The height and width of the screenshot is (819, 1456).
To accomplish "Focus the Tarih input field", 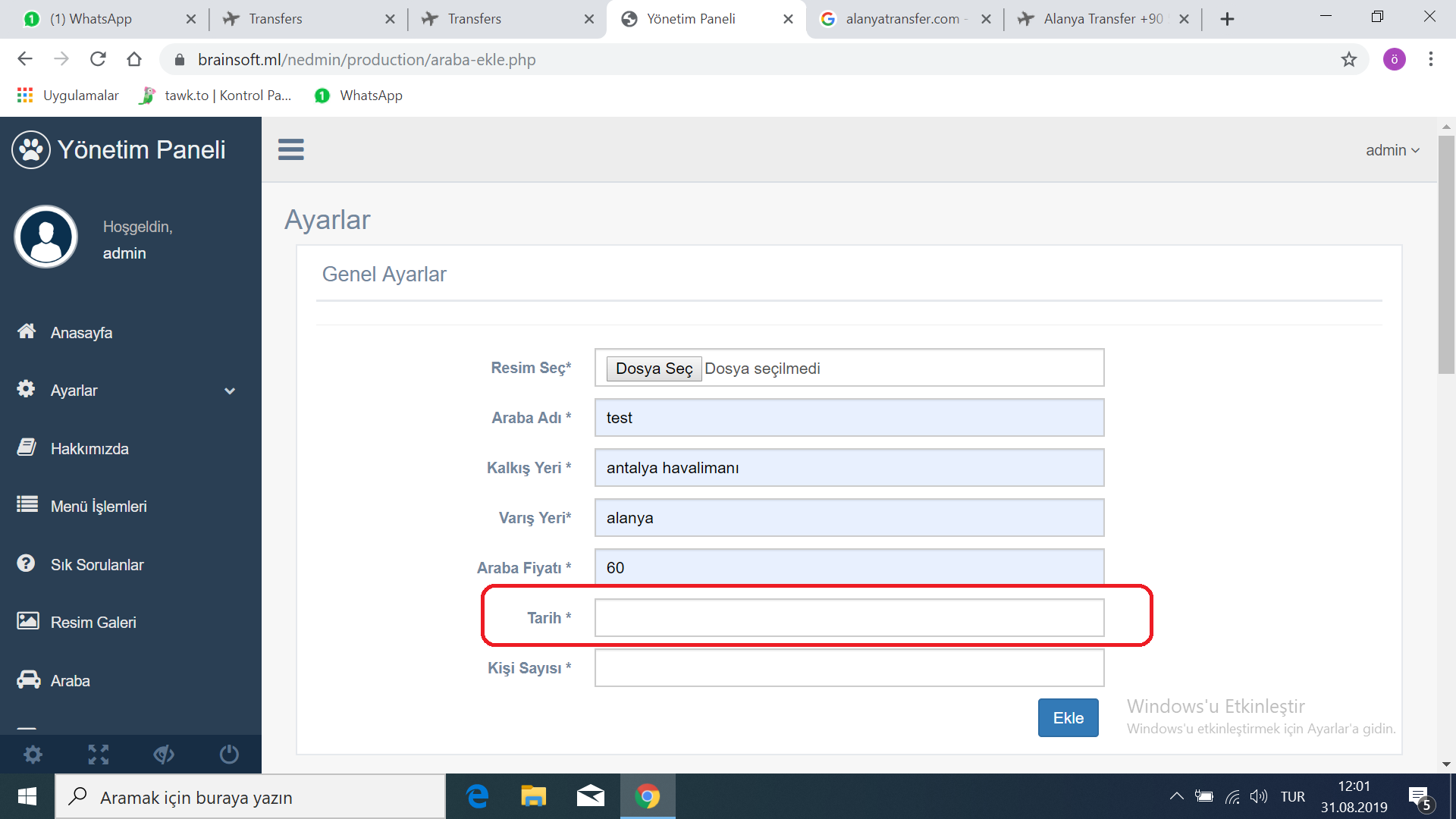I will (x=849, y=618).
